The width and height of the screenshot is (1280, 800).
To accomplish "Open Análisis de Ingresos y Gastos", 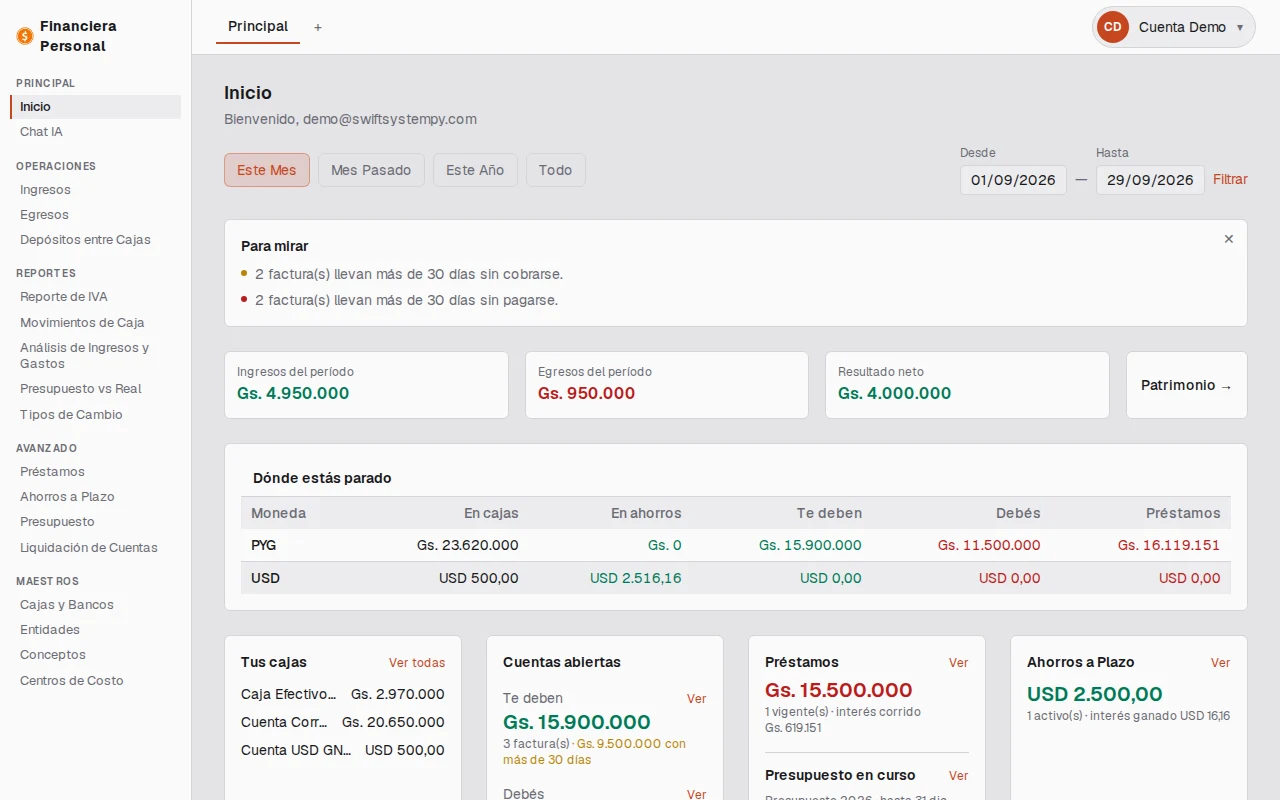I will [96, 356].
